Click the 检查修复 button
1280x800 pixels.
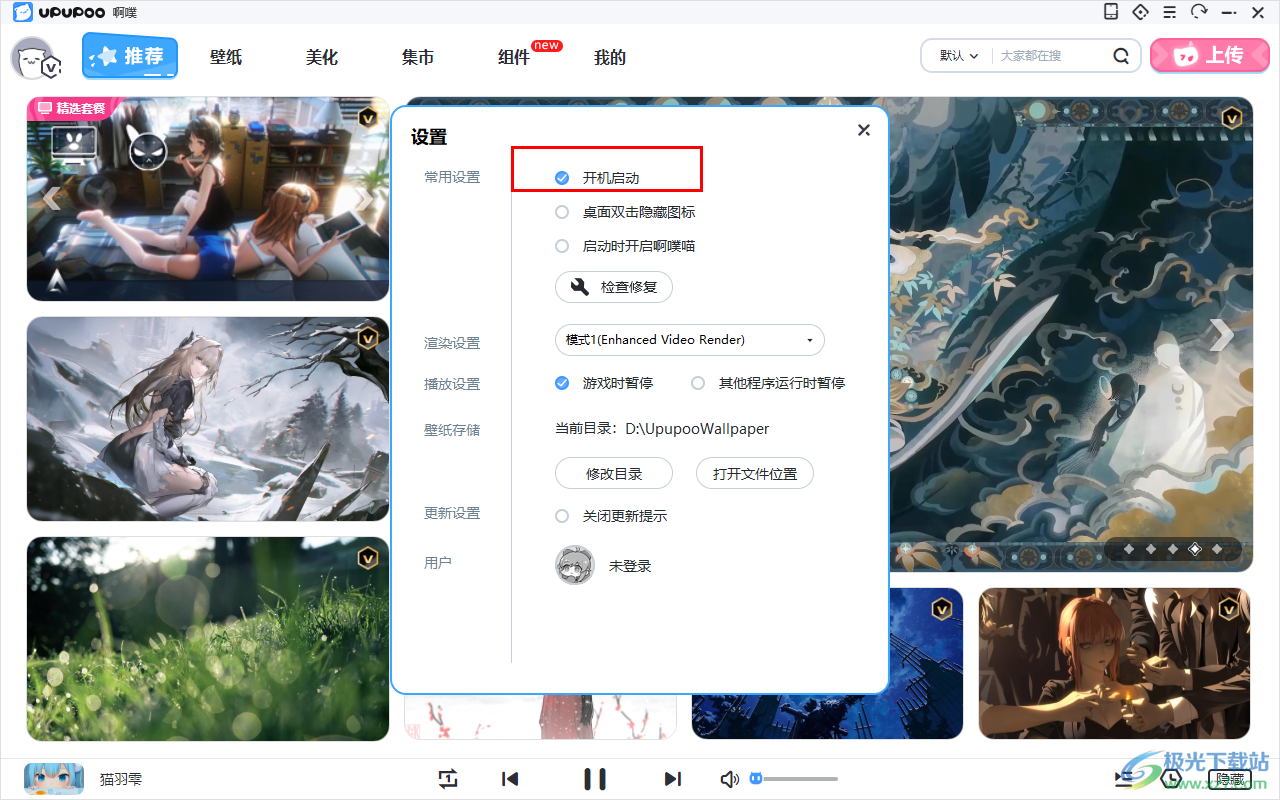614,287
